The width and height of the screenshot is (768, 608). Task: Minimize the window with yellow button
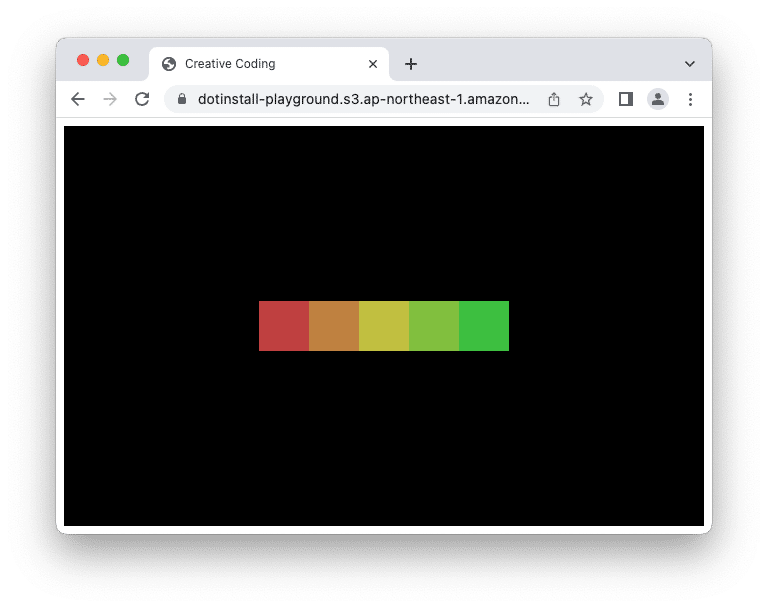103,60
